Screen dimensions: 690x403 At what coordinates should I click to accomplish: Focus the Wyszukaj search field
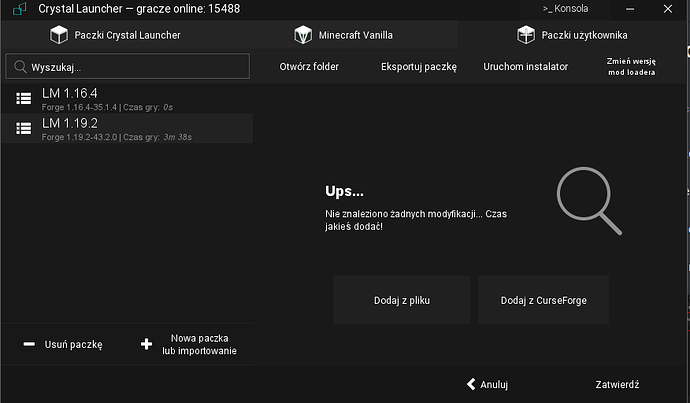(x=135, y=67)
